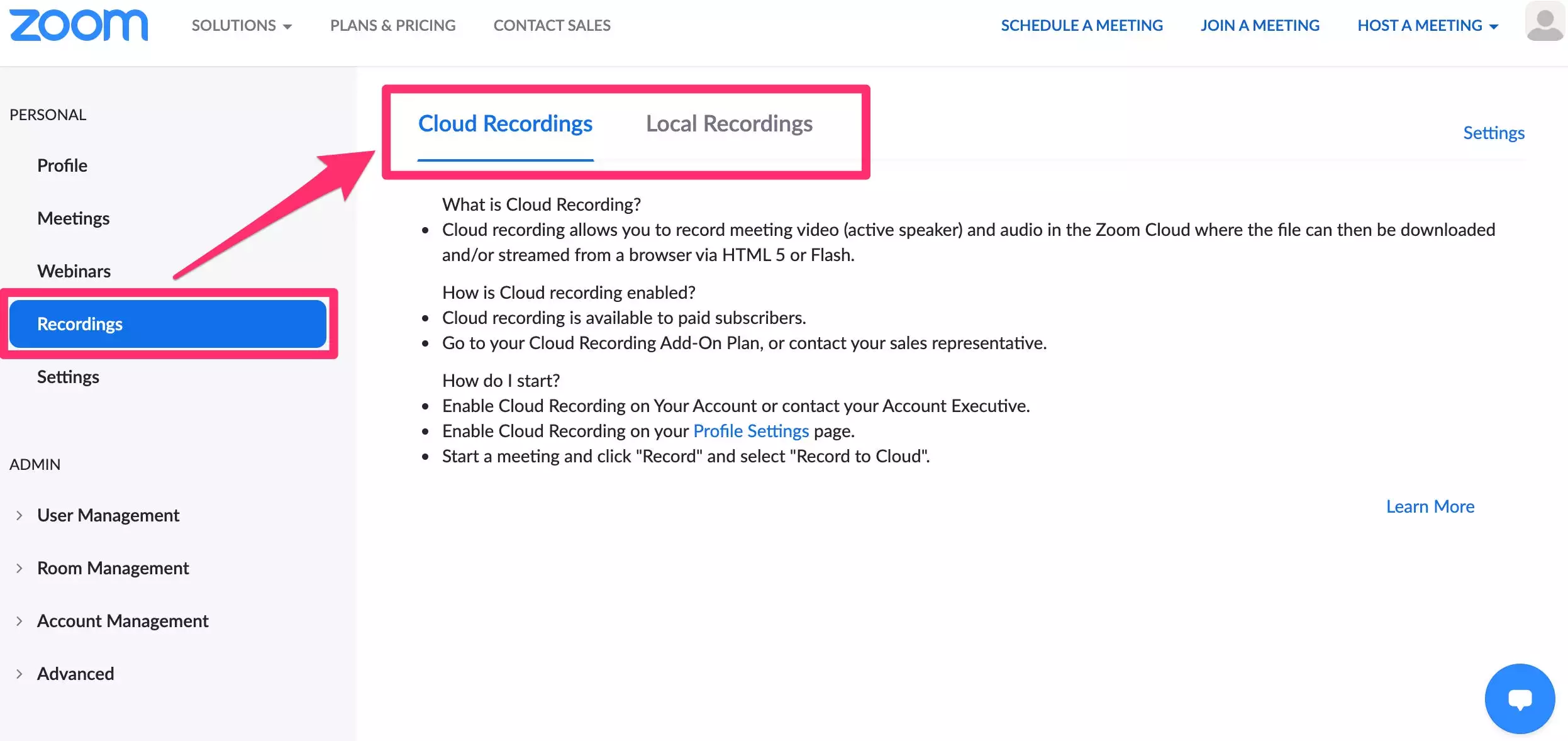Screen dimensions: 1568x741
Task: Click the Settings link at top right
Action: [x=1494, y=133]
